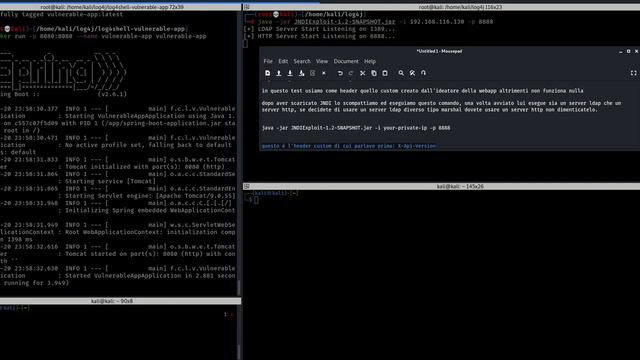Open Mousepad's Edit menu

(x=283, y=61)
